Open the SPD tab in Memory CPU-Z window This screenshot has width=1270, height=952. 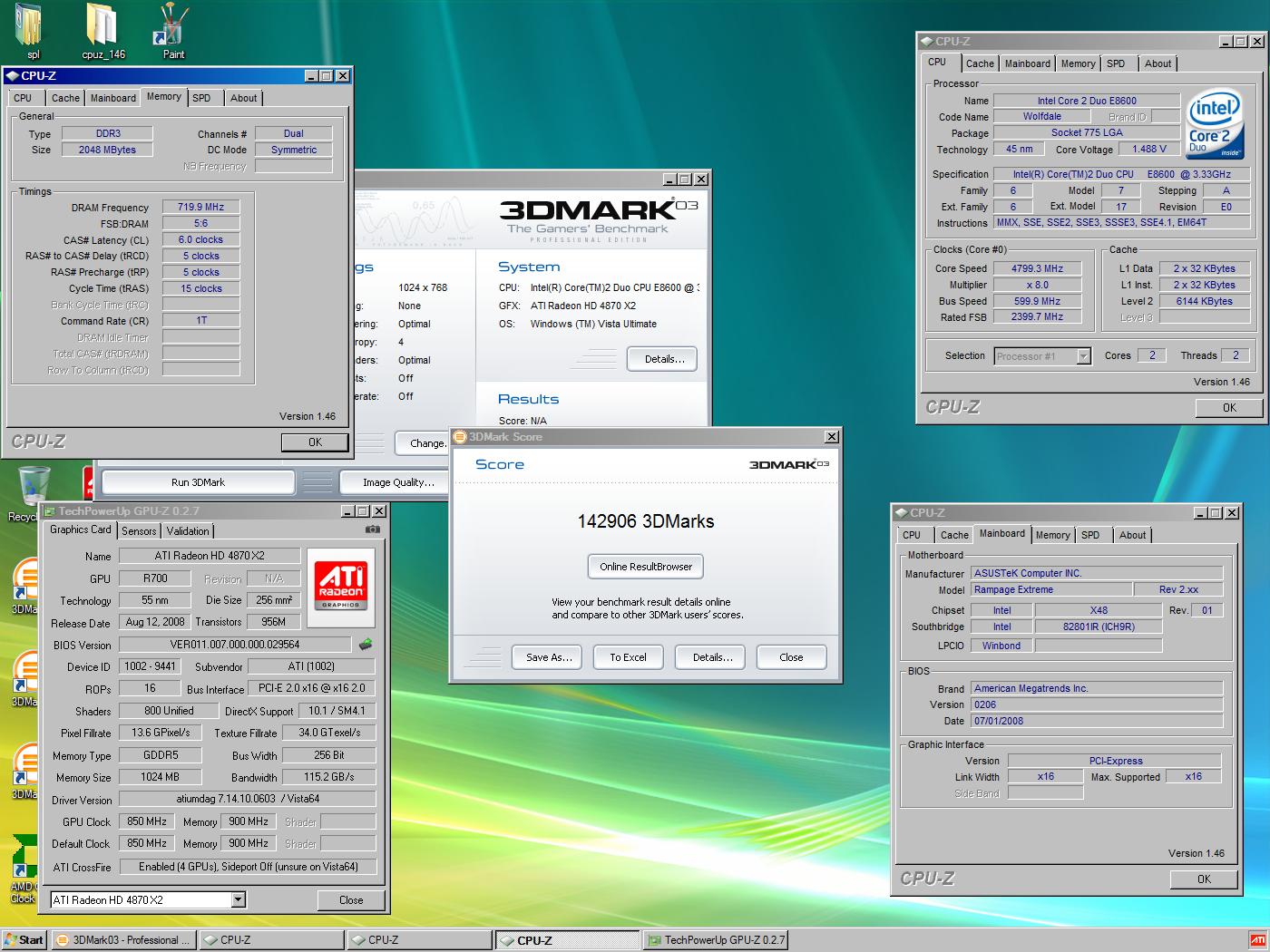pos(201,98)
